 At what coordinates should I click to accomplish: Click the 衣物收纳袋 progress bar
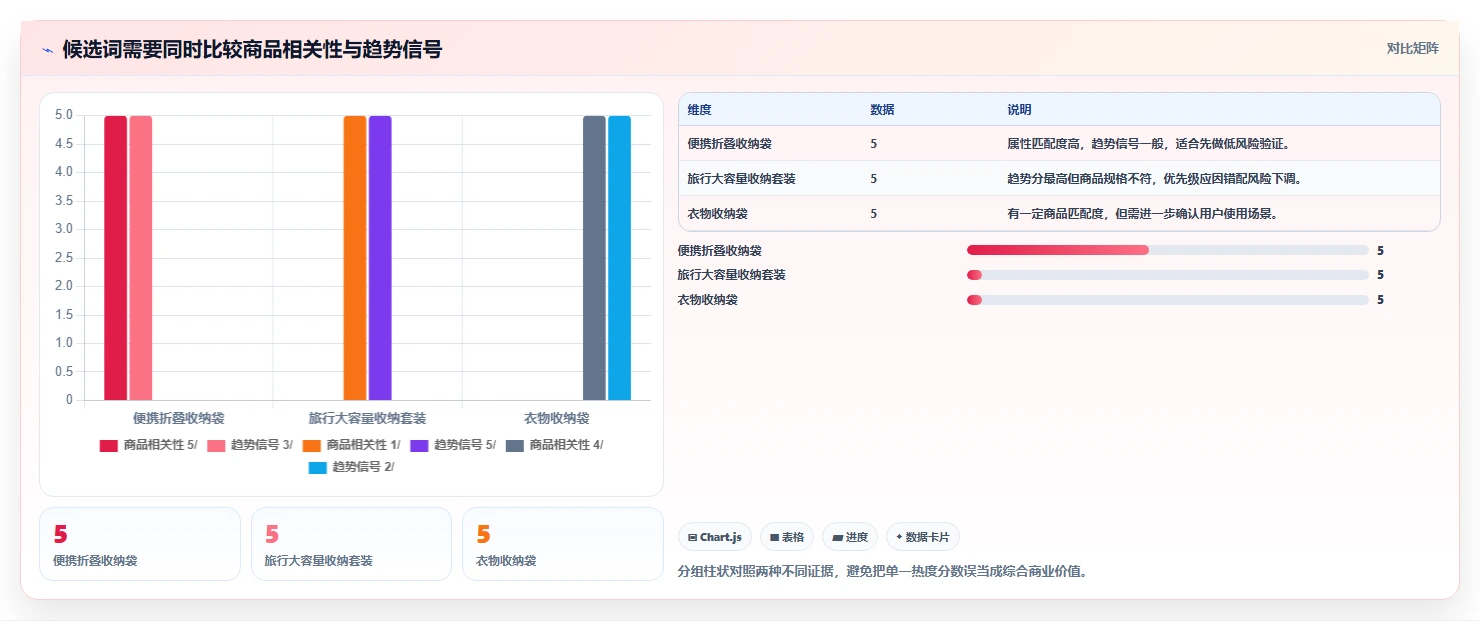click(x=1167, y=300)
